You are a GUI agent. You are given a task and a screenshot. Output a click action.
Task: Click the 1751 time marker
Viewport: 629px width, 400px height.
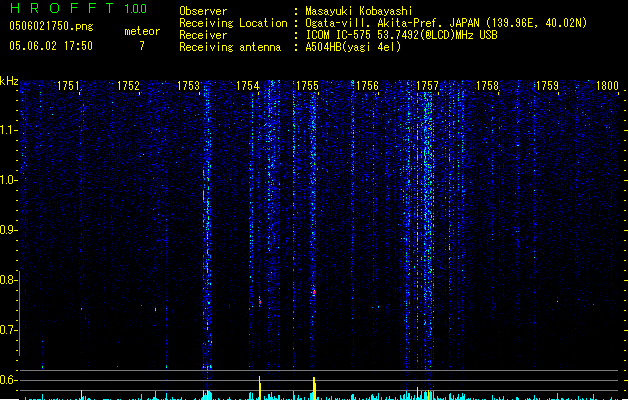click(68, 86)
